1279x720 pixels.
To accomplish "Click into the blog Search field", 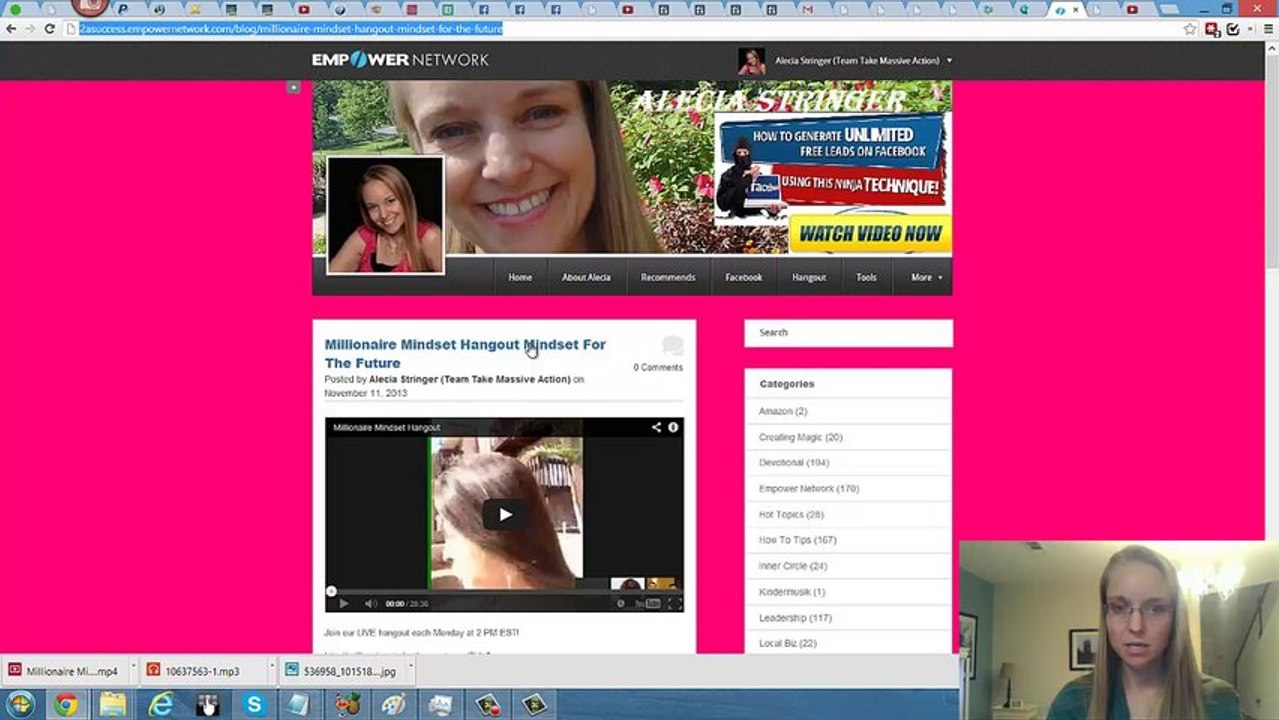I will pyautogui.click(x=848, y=333).
